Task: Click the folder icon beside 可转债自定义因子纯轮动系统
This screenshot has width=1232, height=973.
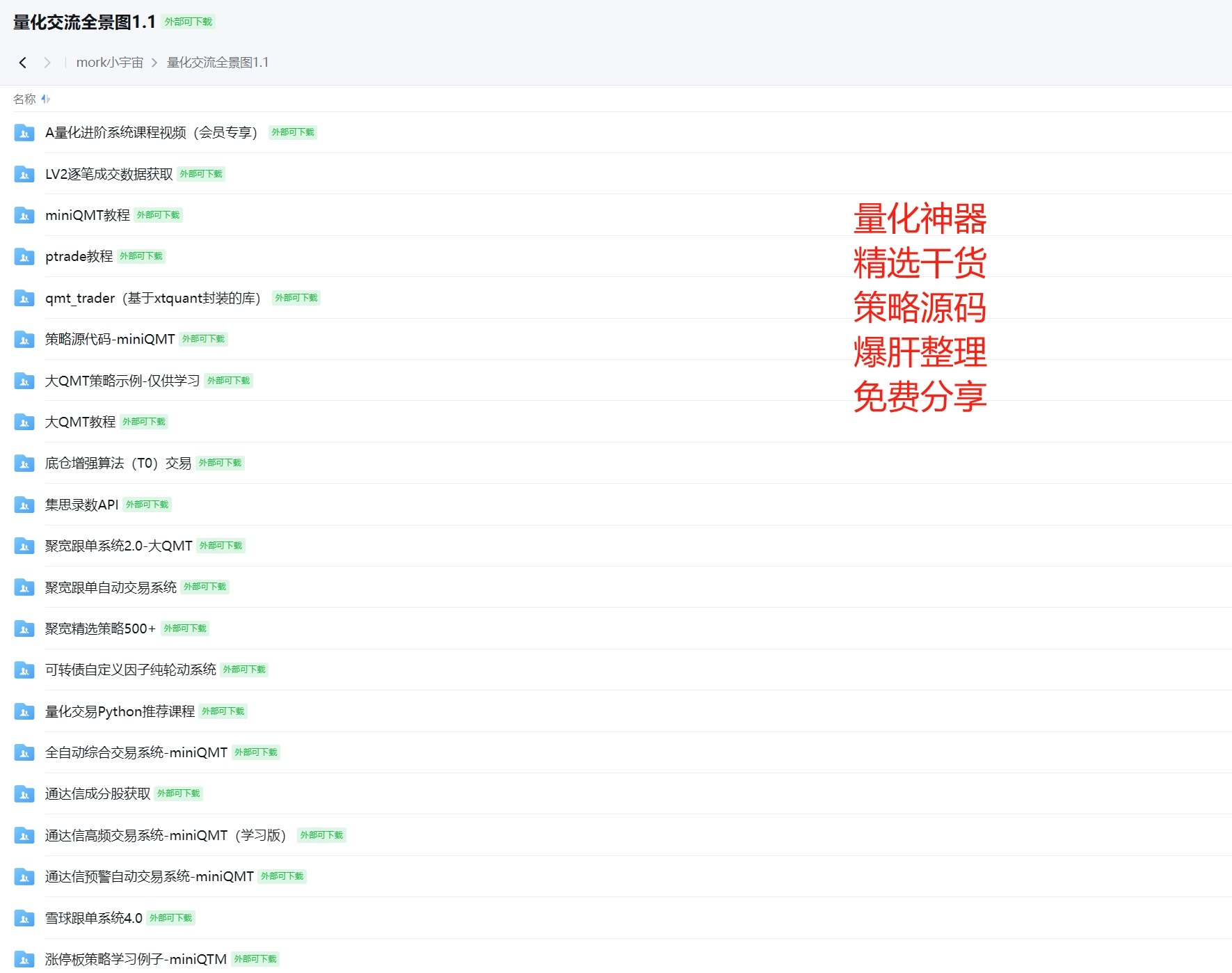Action: click(x=24, y=670)
